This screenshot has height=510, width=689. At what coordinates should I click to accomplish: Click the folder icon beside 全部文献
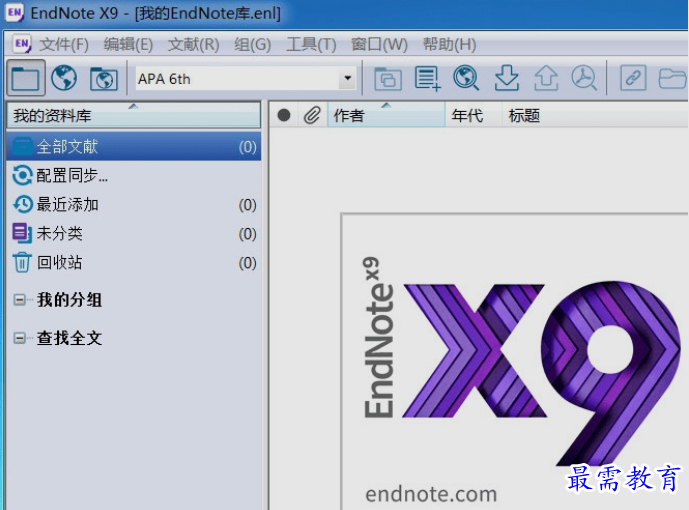(x=22, y=146)
